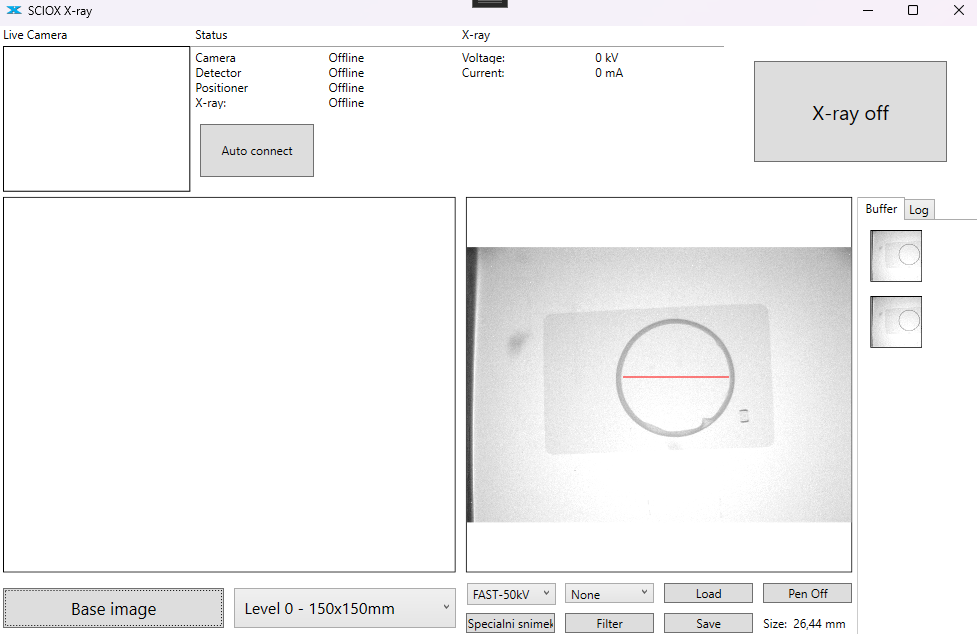Viewport: 977px width, 634px height.
Task: Click the Load button
Action: click(x=708, y=594)
